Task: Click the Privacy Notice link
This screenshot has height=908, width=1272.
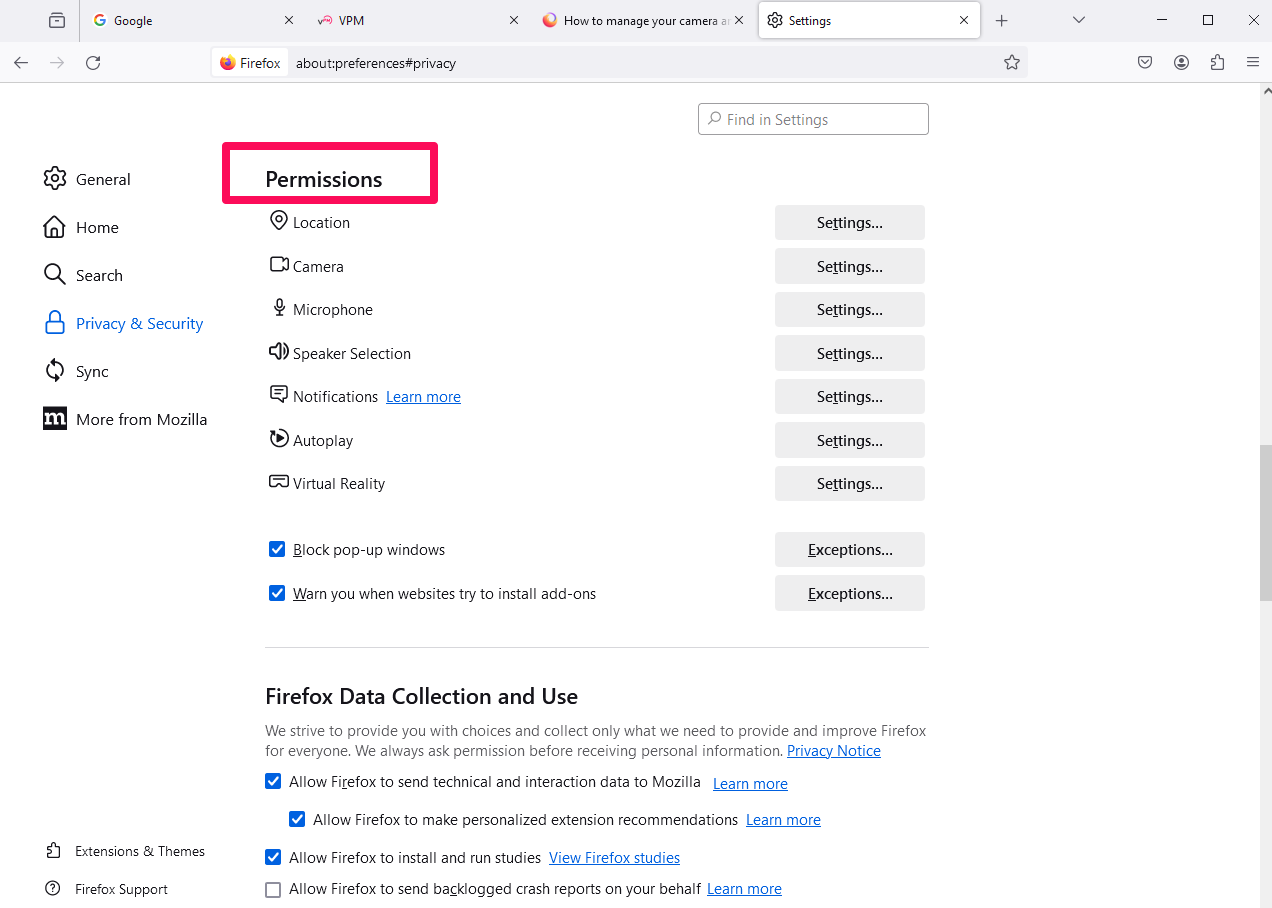Action: (x=833, y=750)
